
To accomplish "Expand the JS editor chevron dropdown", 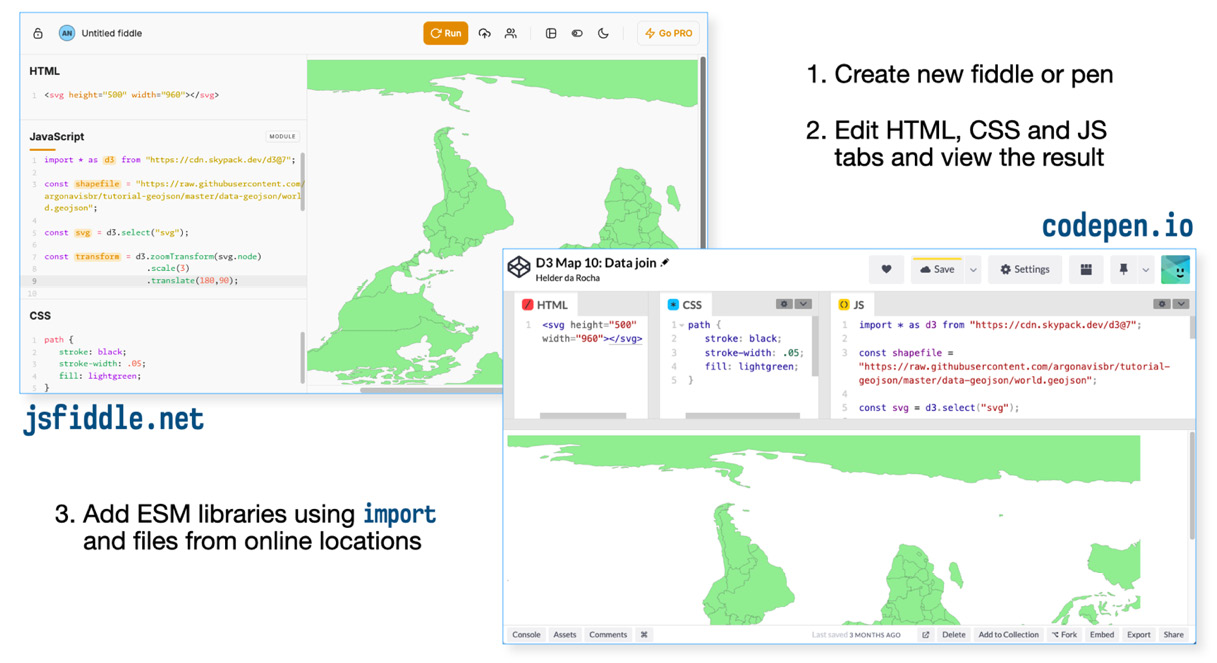I will coord(1181,304).
